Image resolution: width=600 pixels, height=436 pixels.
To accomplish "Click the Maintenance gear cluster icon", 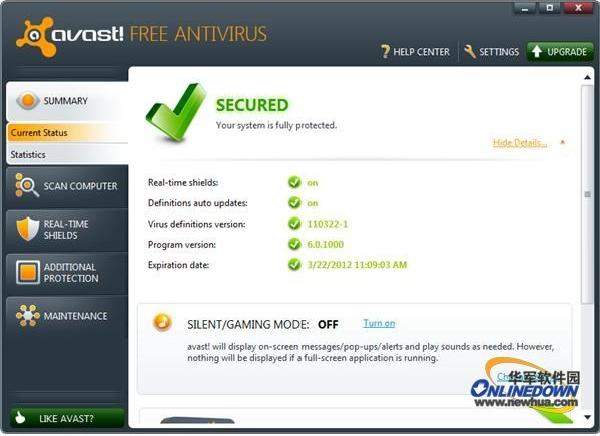I will click(28, 315).
